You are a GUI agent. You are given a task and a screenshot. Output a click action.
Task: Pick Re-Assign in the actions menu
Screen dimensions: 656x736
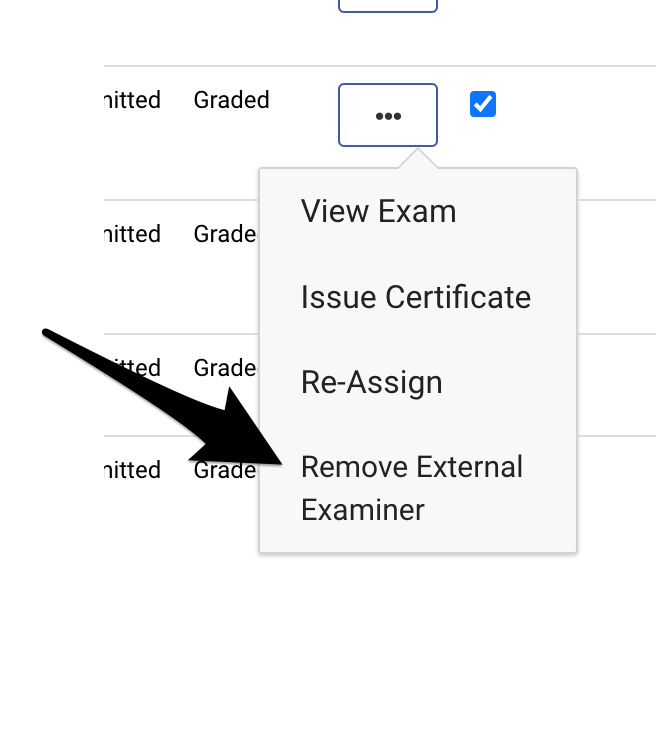pos(371,382)
